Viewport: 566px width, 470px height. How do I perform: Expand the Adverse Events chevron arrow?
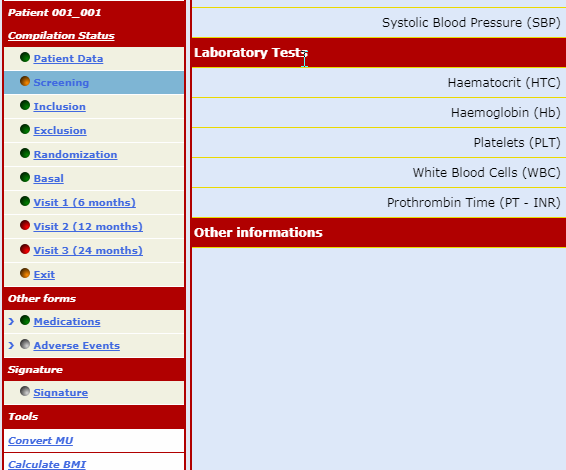(11, 345)
